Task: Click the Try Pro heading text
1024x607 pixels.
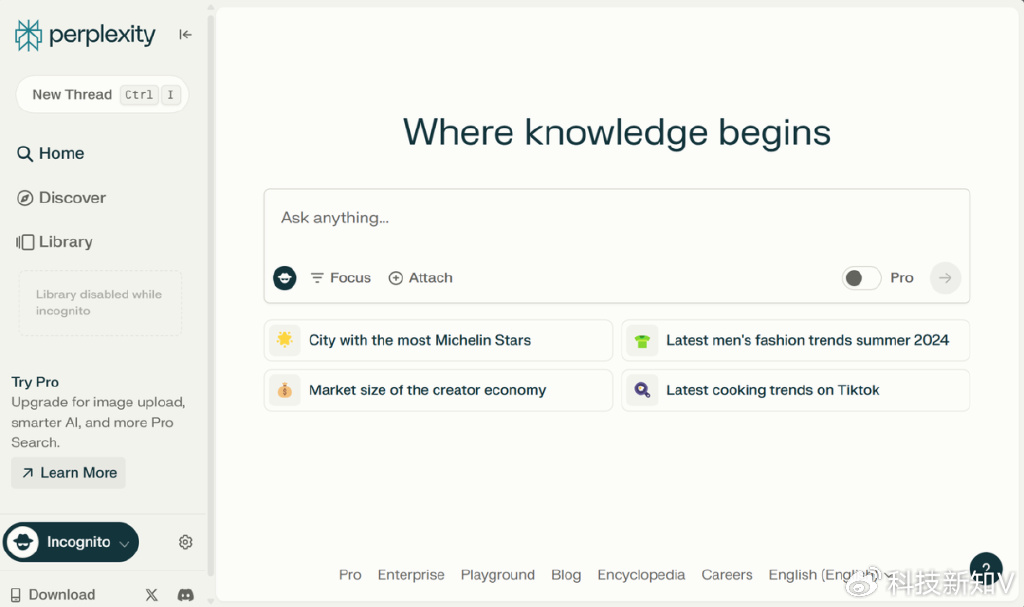Action: pos(35,382)
